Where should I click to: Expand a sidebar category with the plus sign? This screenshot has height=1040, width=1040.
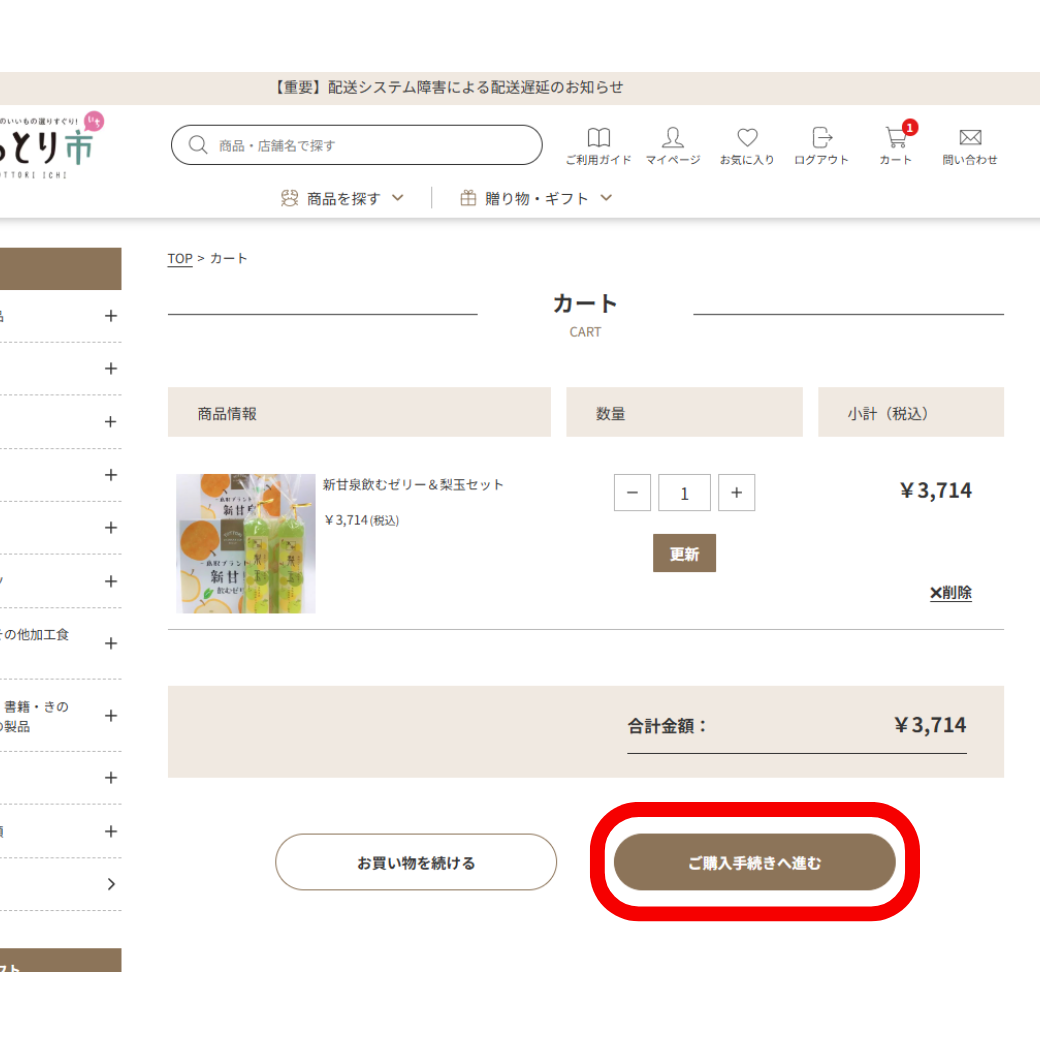click(111, 316)
